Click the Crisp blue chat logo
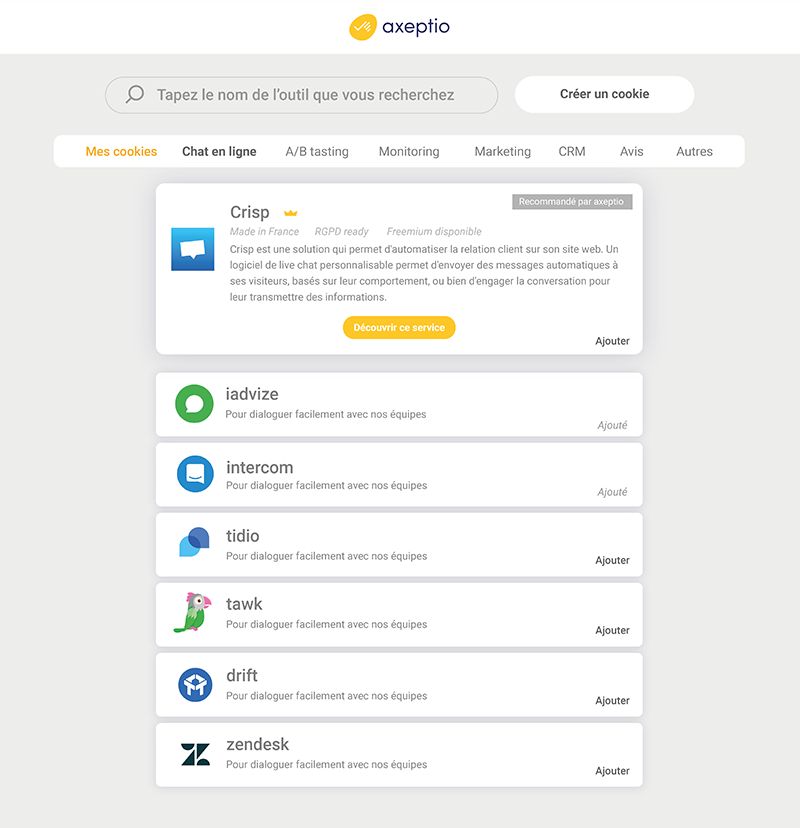This screenshot has height=828, width=800. pos(193,249)
